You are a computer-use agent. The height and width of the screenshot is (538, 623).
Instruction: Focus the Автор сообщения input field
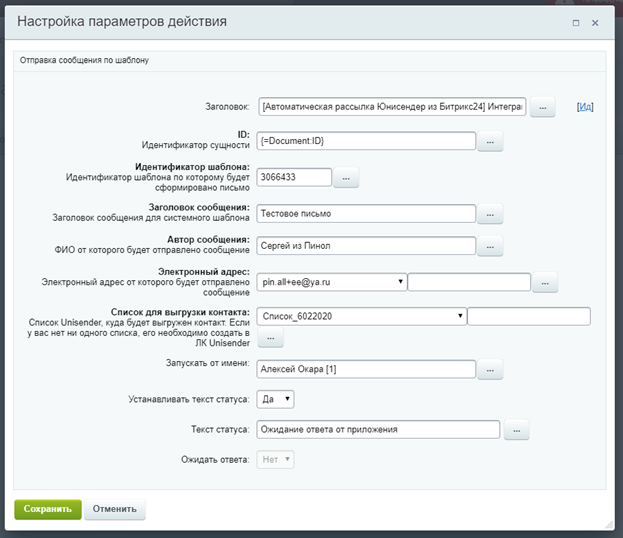coord(365,246)
